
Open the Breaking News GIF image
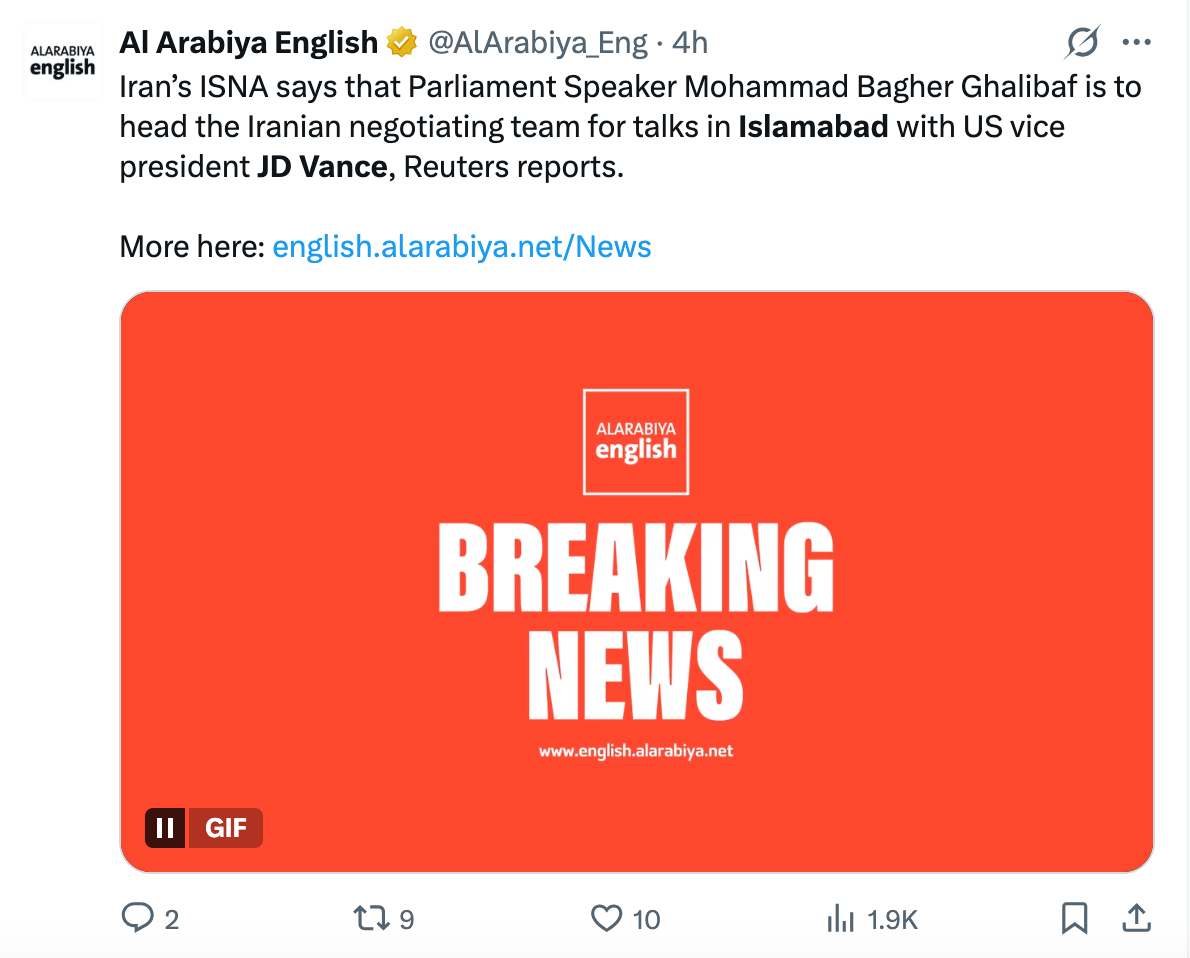637,581
